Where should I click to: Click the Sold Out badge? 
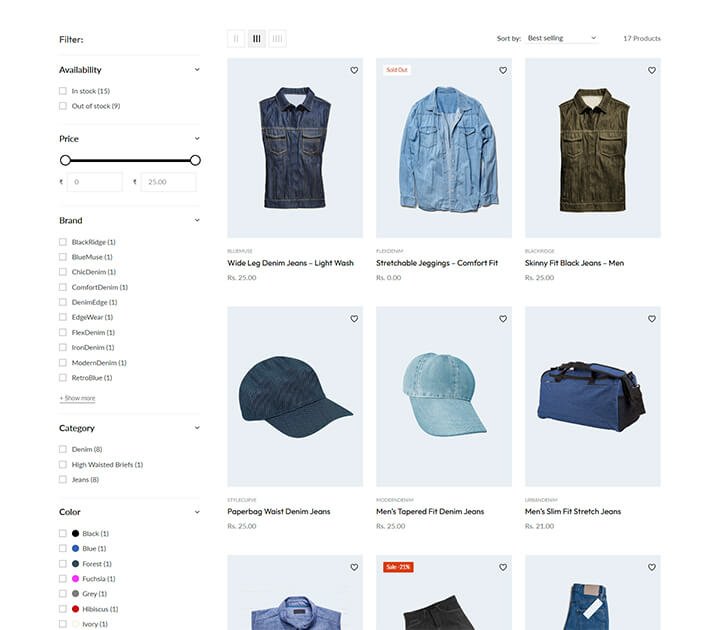397,70
